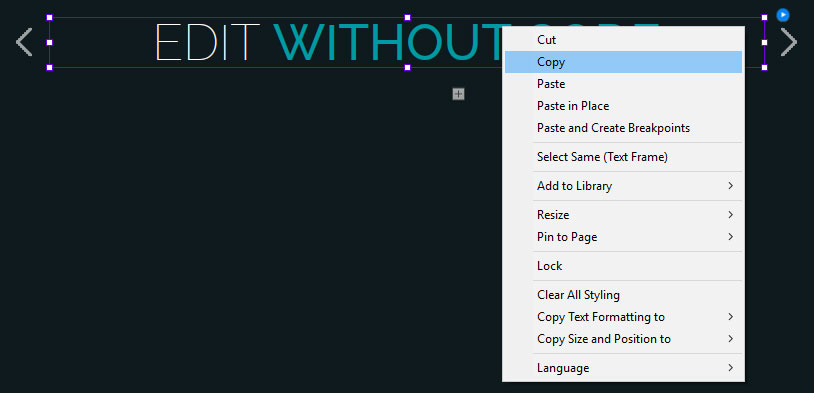Choose Paste from the context menu
The height and width of the screenshot is (393, 814).
click(x=623, y=84)
